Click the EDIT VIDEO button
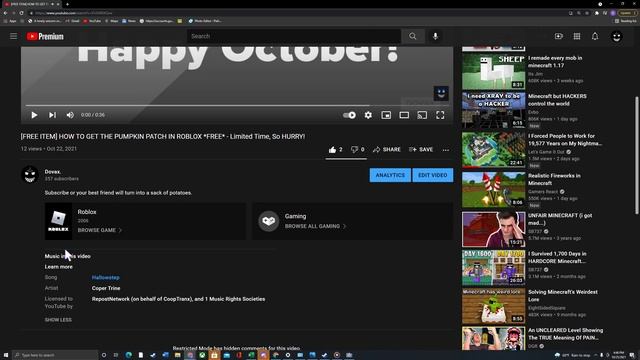640x360 pixels. tap(433, 175)
